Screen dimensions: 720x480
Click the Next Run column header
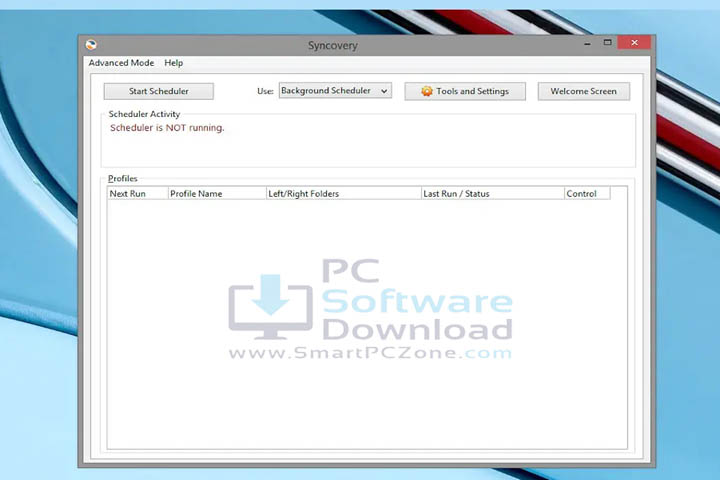pos(138,193)
